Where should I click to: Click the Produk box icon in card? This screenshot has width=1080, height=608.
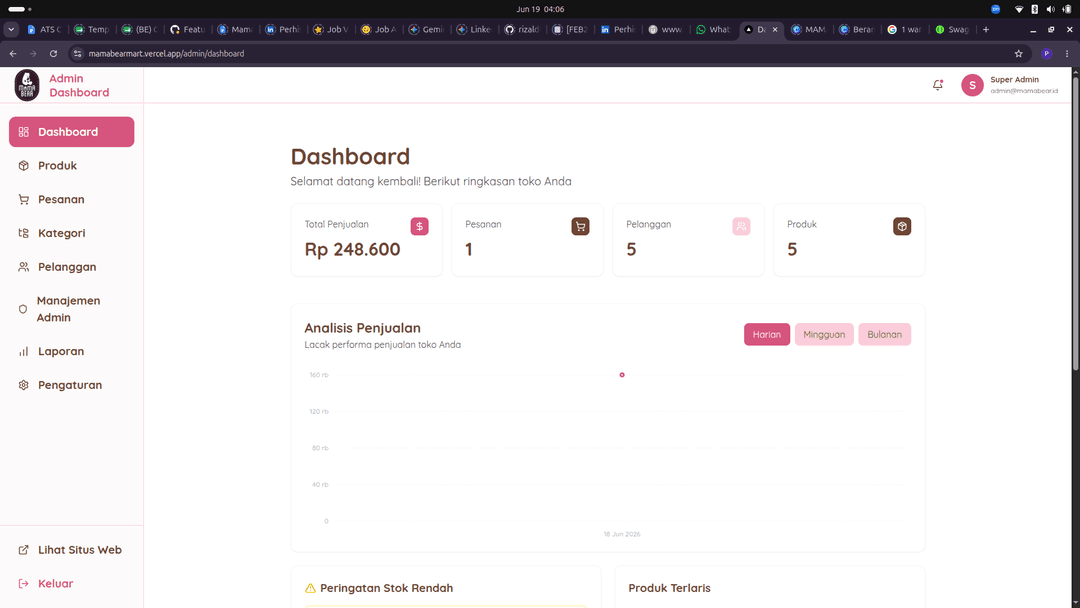click(902, 227)
